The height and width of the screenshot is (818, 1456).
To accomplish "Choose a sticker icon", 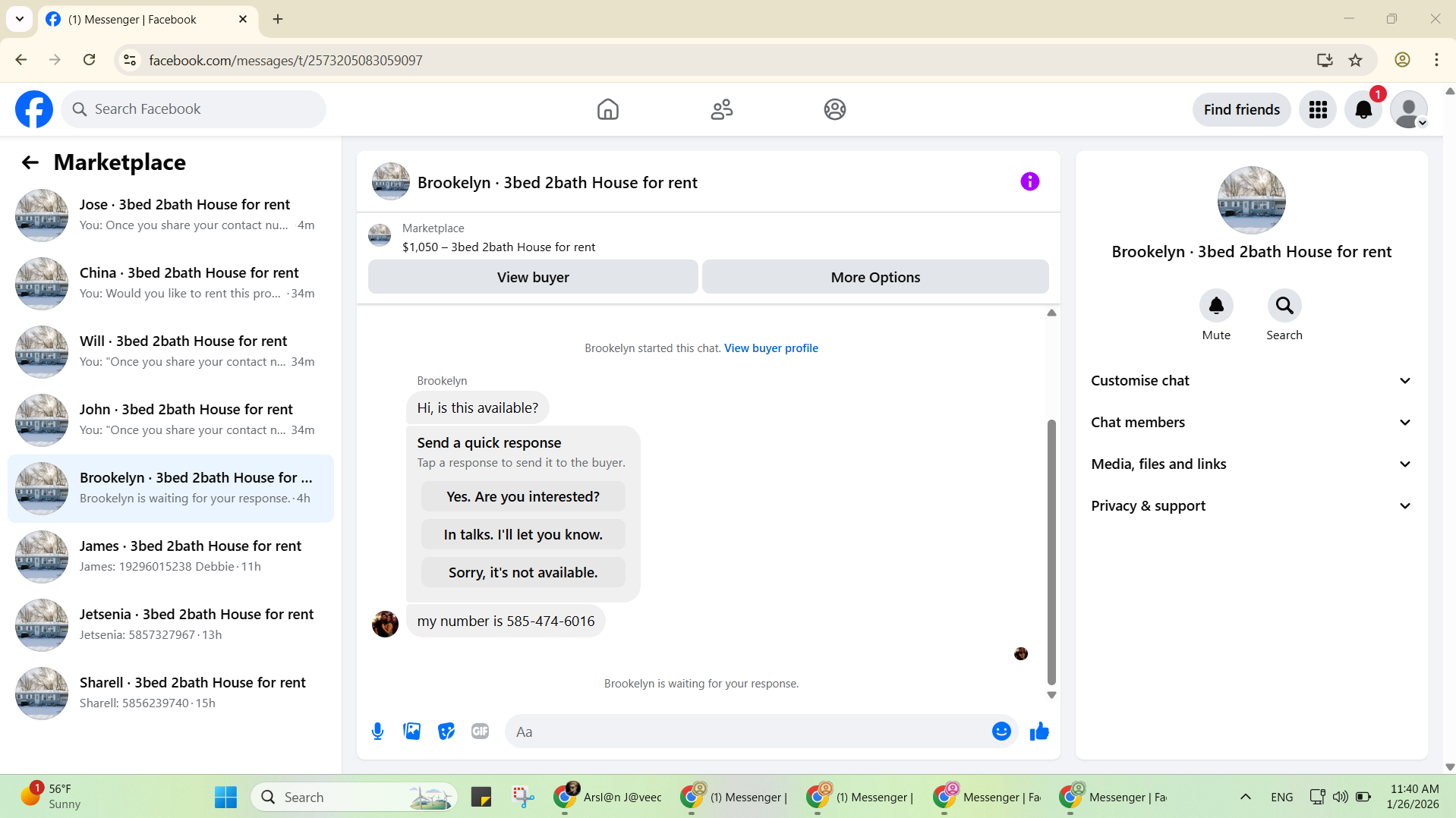I will [x=446, y=731].
